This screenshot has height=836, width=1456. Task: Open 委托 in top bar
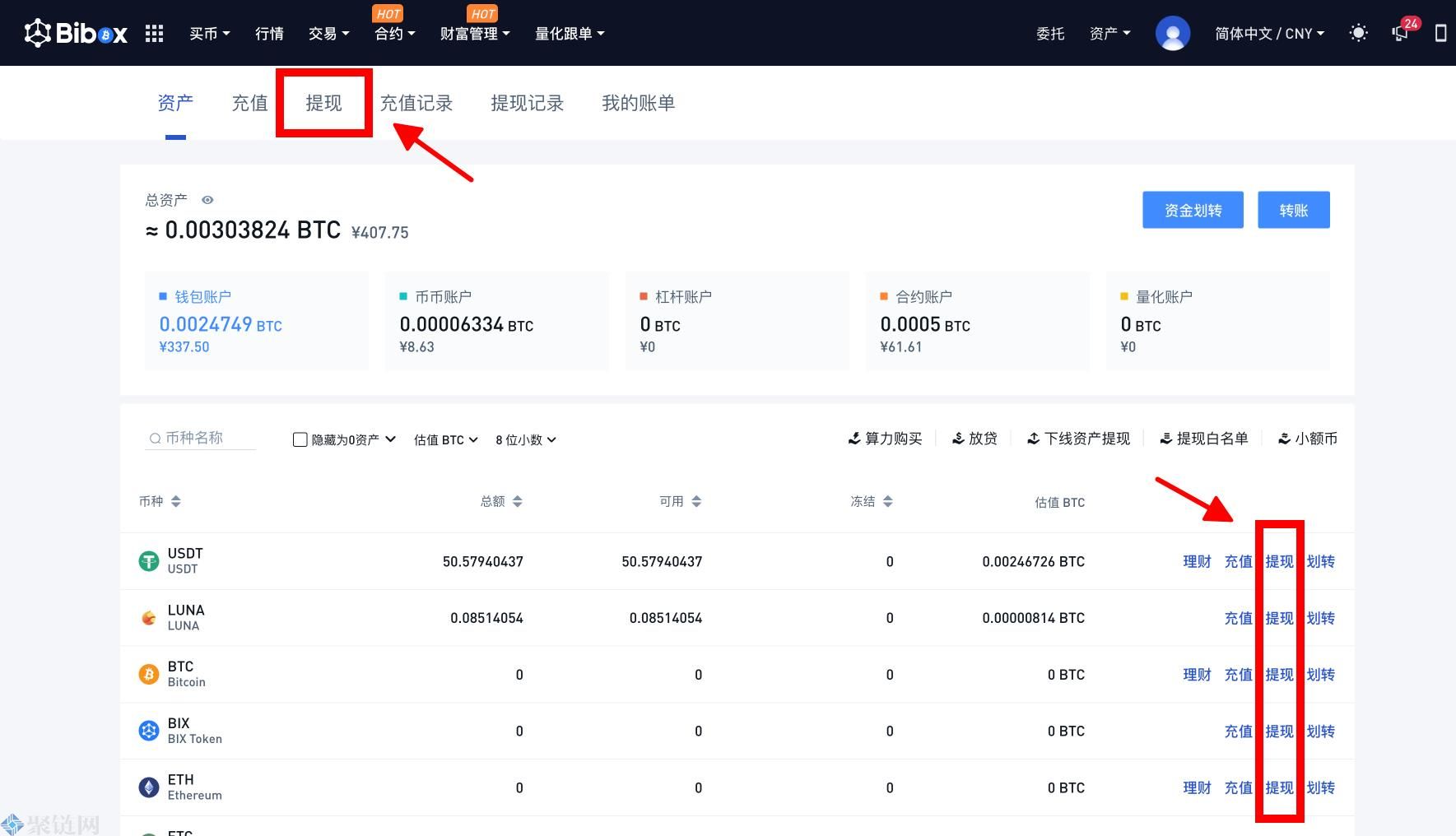[x=1050, y=34]
